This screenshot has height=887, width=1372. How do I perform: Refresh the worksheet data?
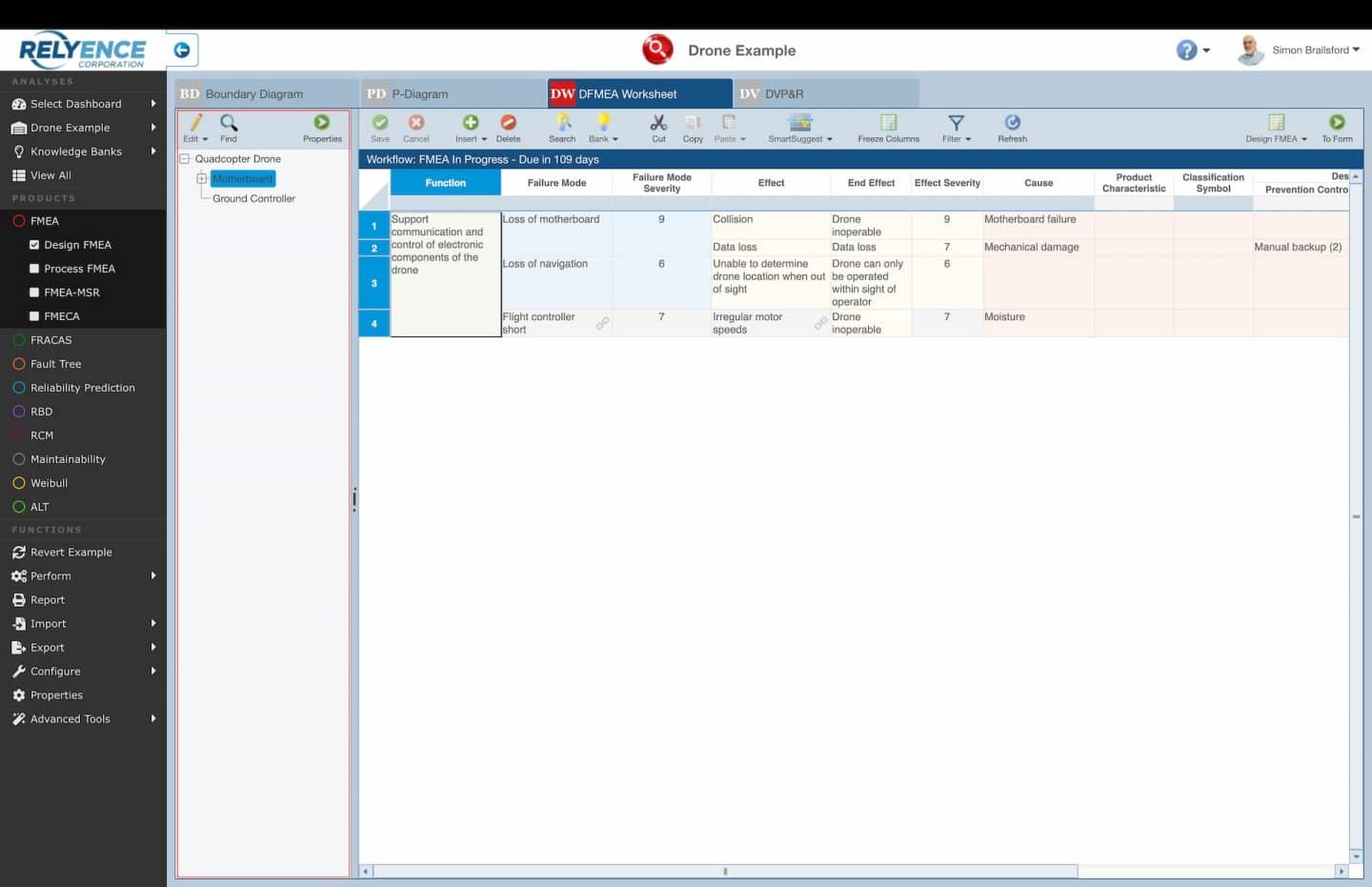click(1011, 127)
